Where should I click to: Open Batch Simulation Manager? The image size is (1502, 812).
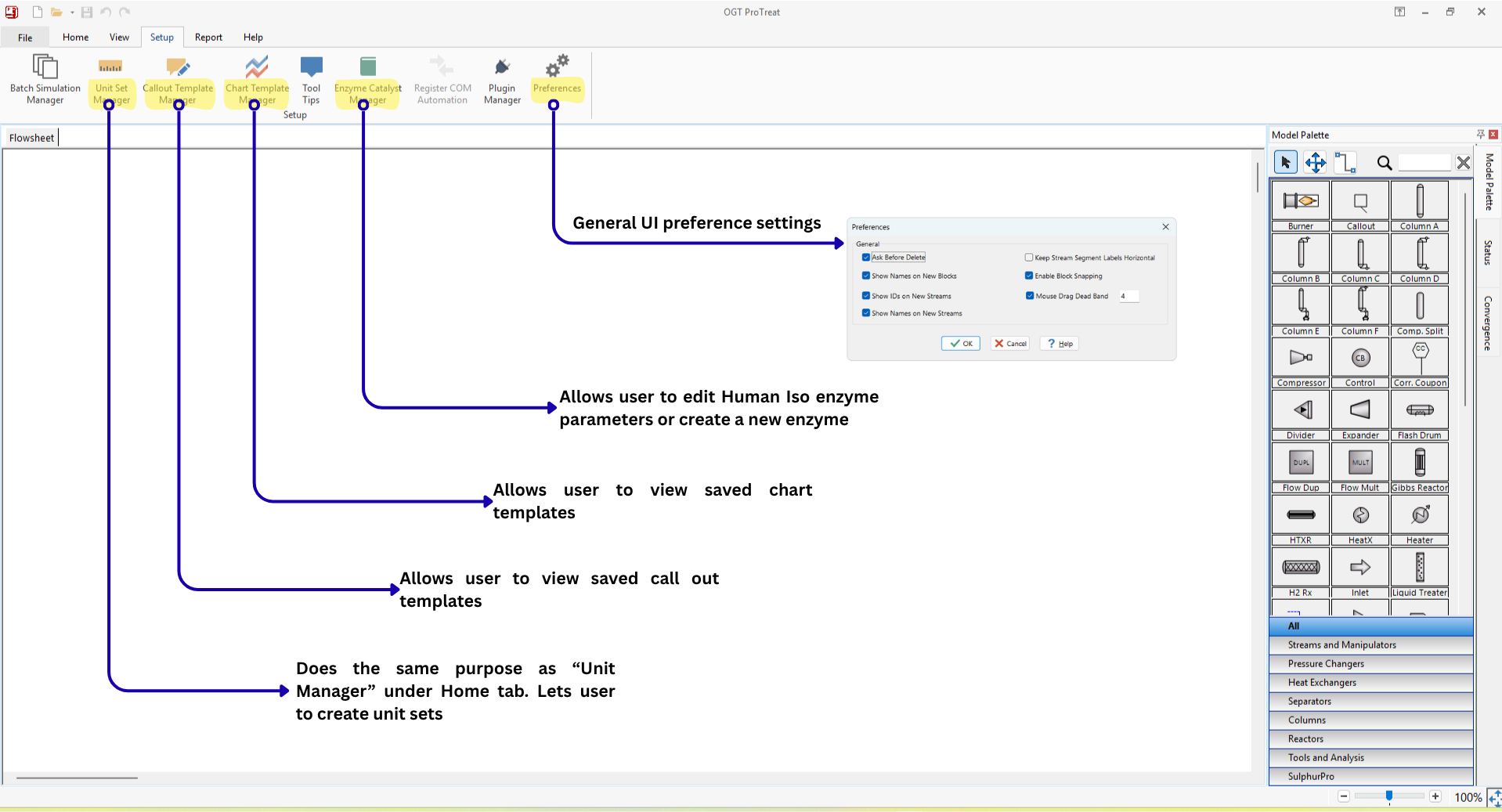pos(45,79)
